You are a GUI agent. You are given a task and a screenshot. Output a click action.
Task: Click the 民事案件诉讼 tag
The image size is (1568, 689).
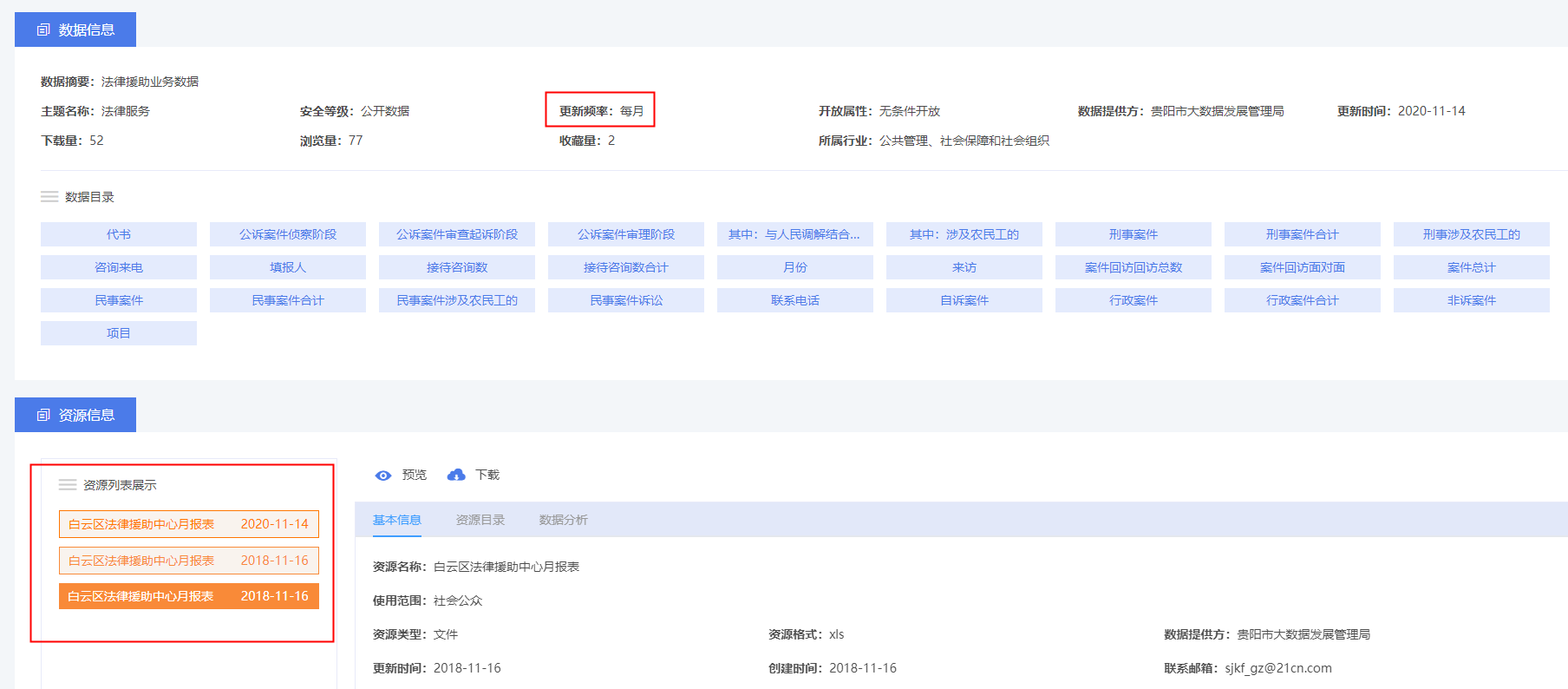pos(626,300)
